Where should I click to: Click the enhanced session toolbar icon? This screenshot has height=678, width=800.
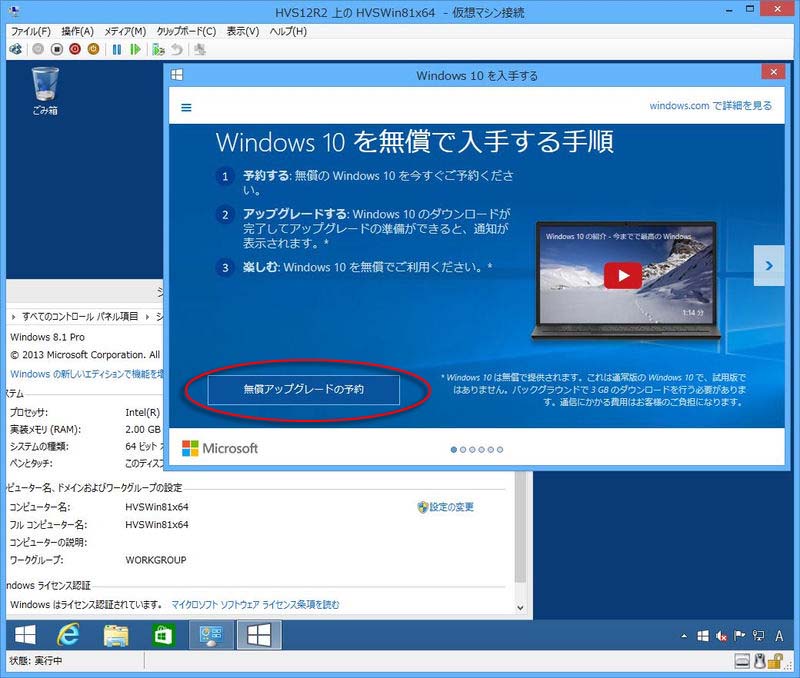200,49
